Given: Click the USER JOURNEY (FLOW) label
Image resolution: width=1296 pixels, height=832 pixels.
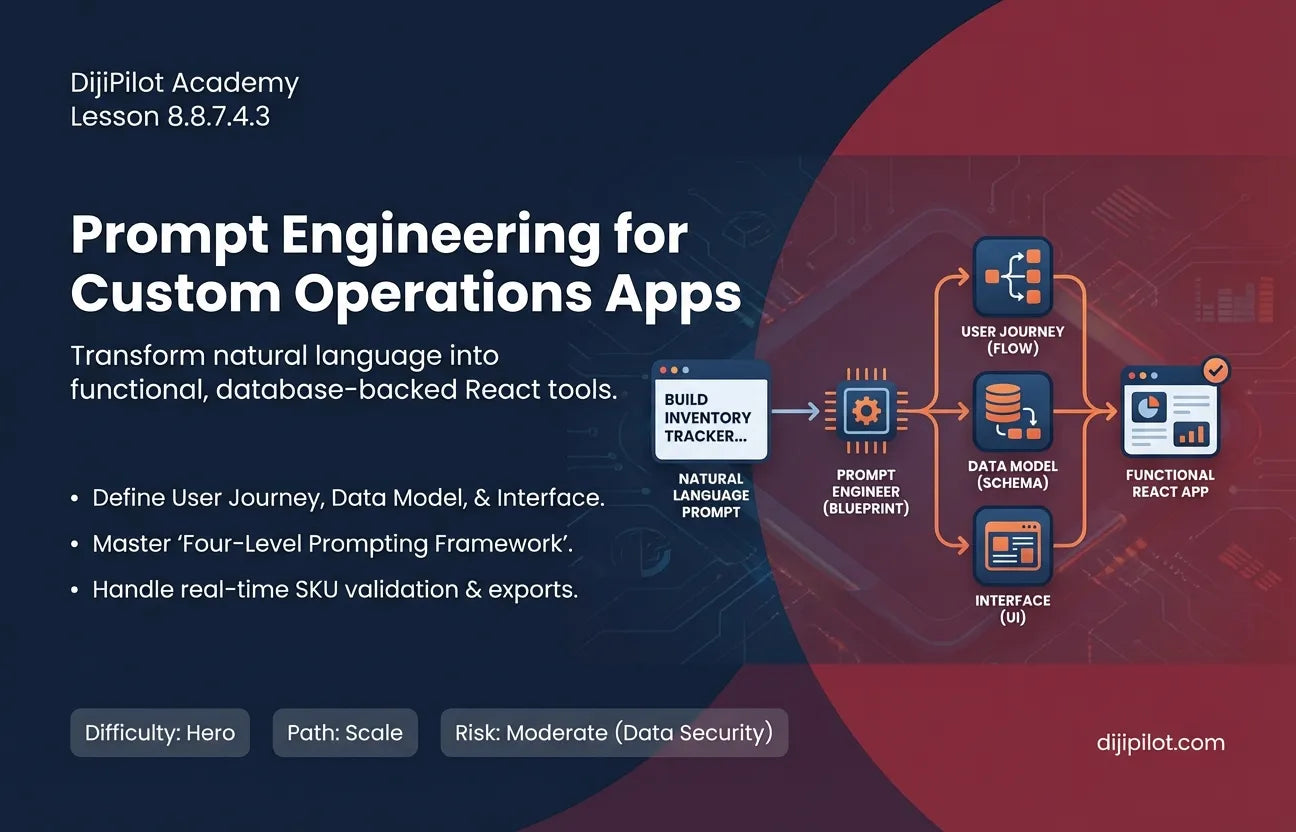Looking at the screenshot, I should (1012, 340).
